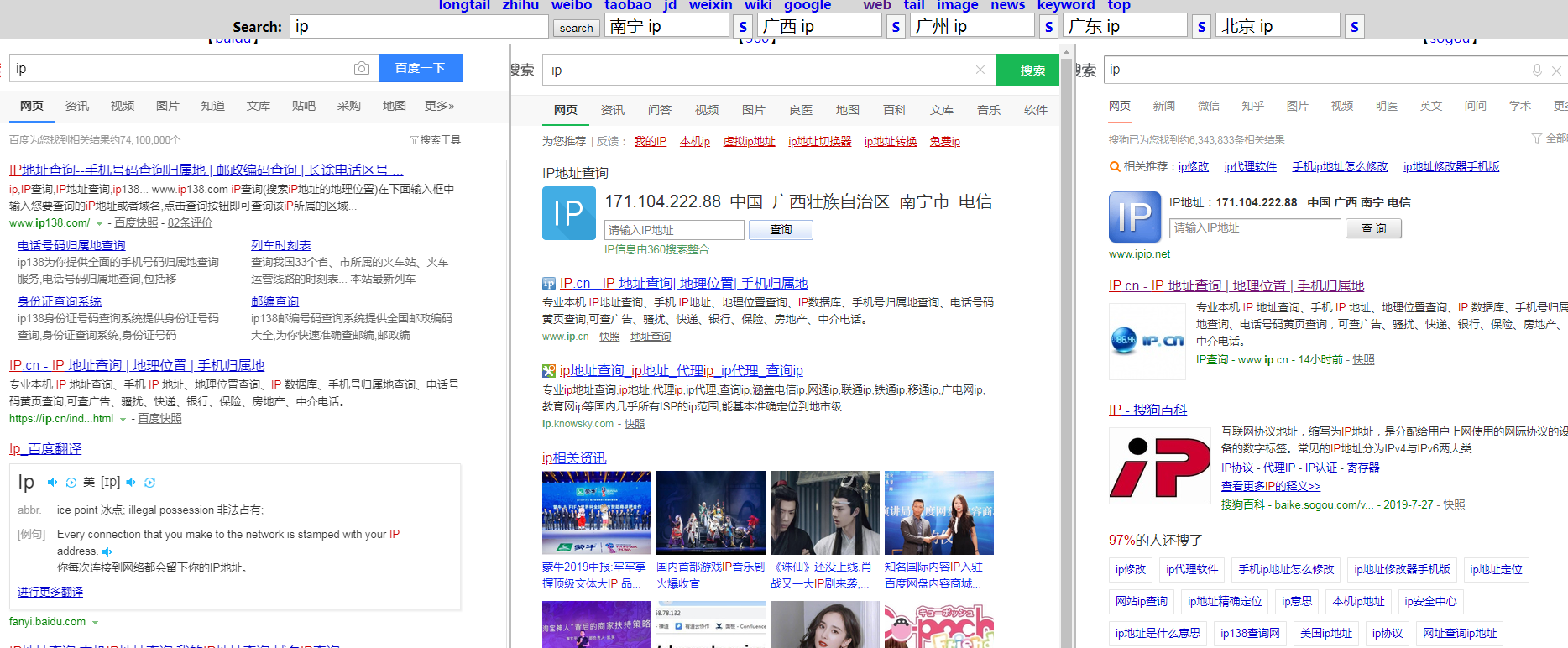Click the 美国ip地址 related tag
The width and height of the screenshot is (1568, 648).
(x=1326, y=633)
